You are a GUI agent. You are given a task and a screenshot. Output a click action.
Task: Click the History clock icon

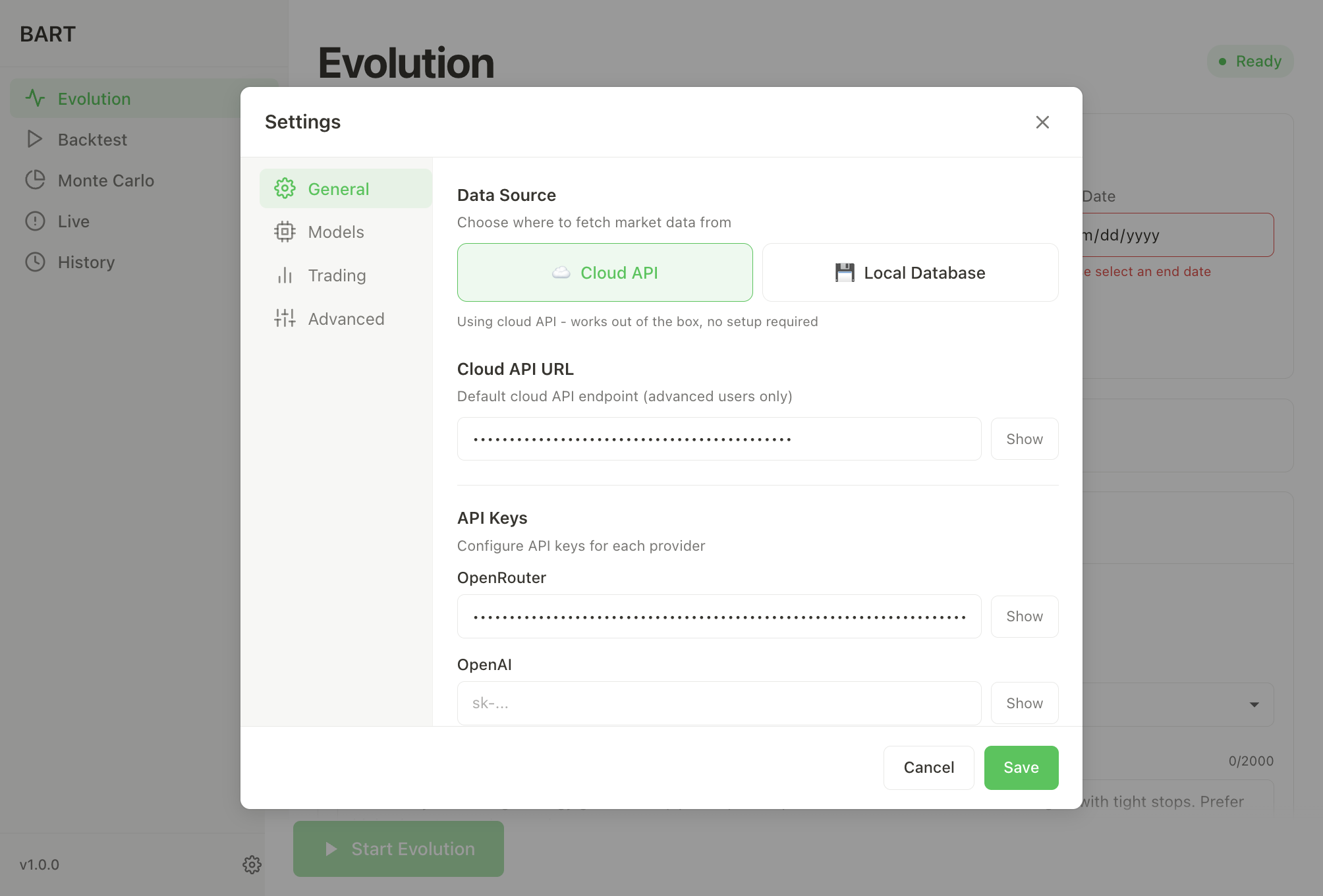34,262
